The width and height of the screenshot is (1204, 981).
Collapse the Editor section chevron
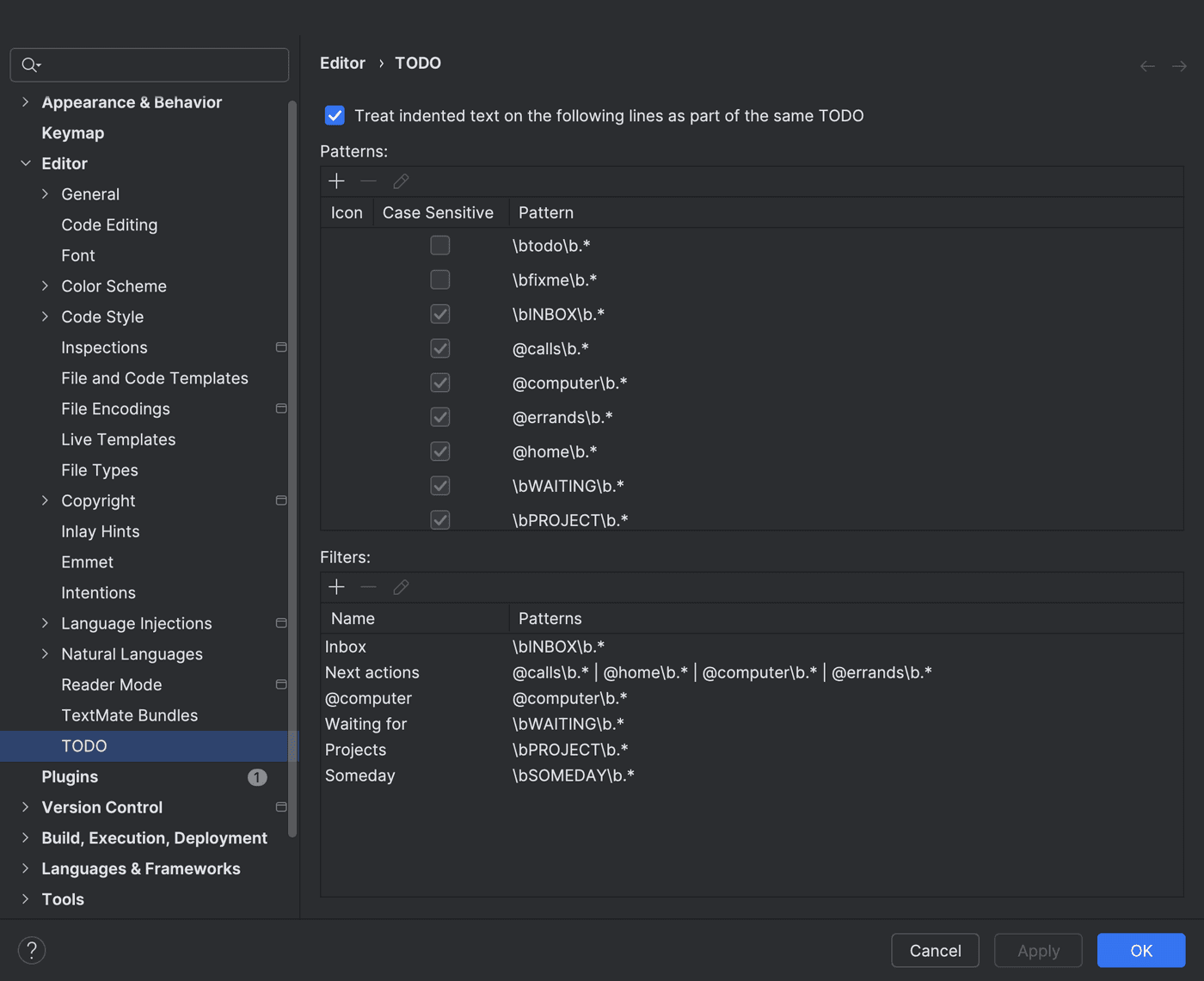(25, 163)
